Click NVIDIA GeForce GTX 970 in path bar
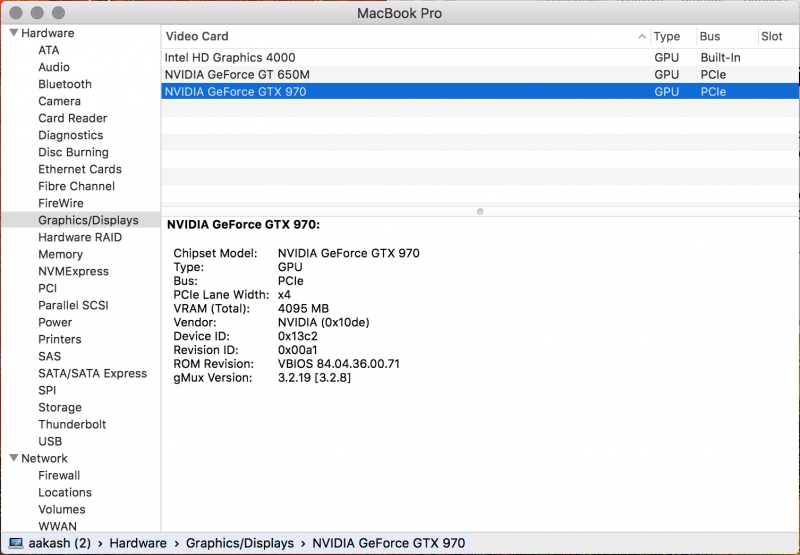Image resolution: width=800 pixels, height=555 pixels. (388, 543)
